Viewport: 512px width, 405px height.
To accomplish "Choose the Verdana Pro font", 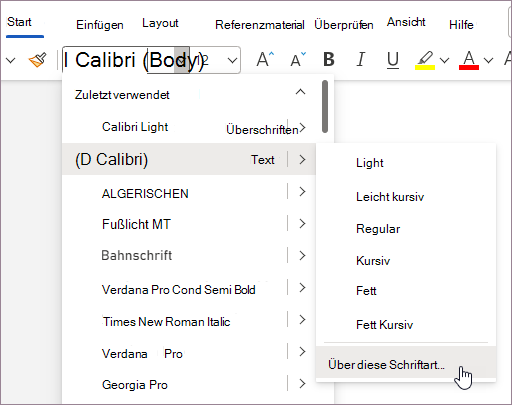I will click(x=142, y=354).
